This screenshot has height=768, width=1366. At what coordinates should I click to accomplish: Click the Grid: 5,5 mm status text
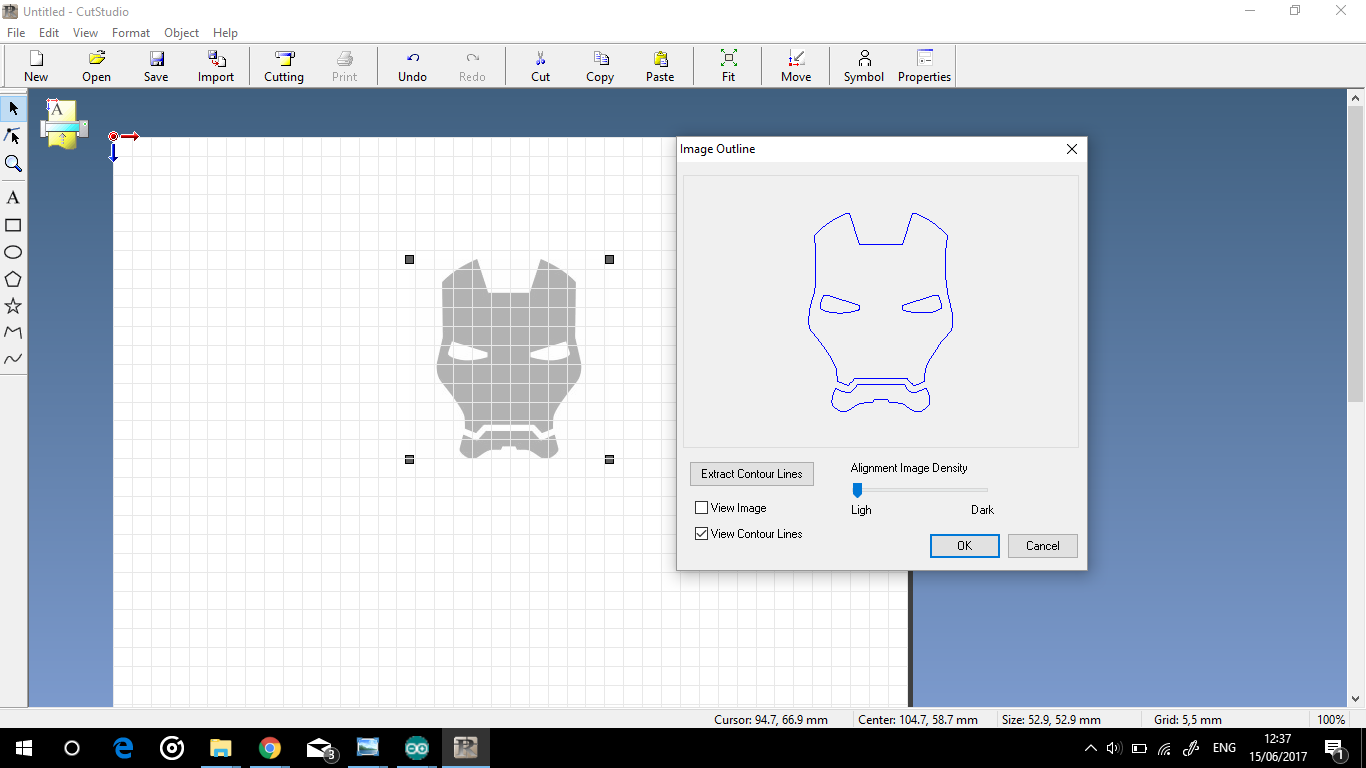(1188, 719)
